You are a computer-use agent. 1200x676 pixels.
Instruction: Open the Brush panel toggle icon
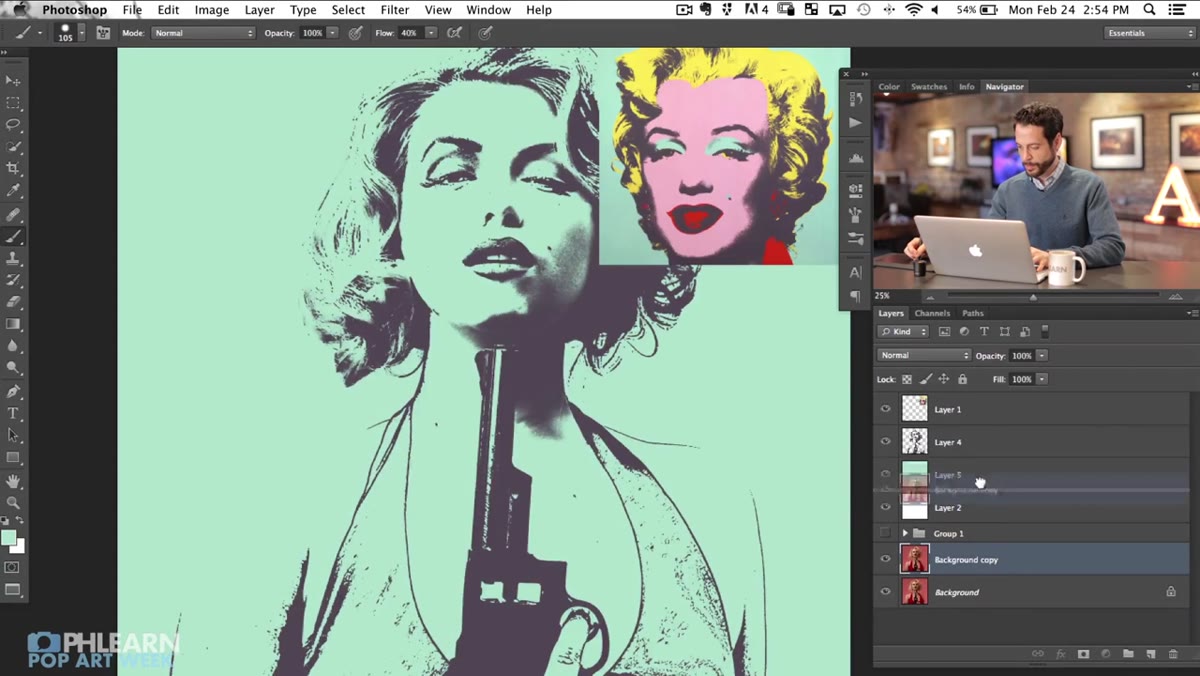pyautogui.click(x=102, y=33)
